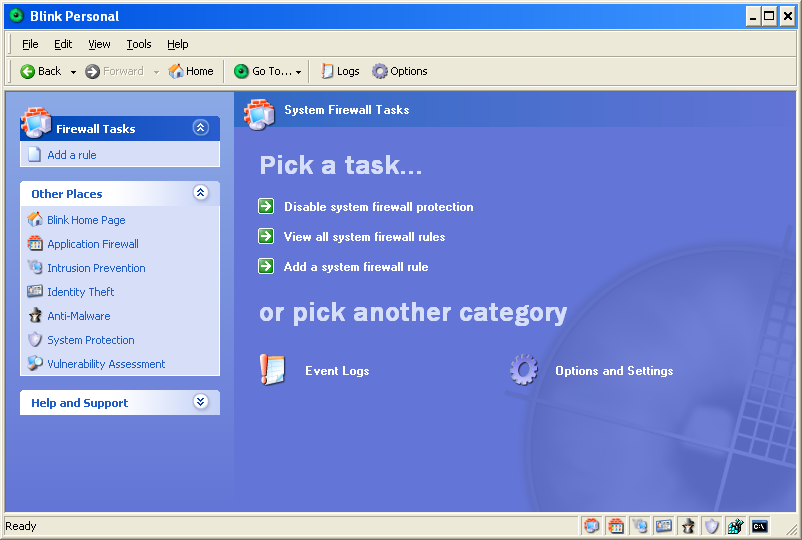Open the Back history dropdown arrow
Image resolution: width=802 pixels, height=540 pixels.
[x=73, y=72]
